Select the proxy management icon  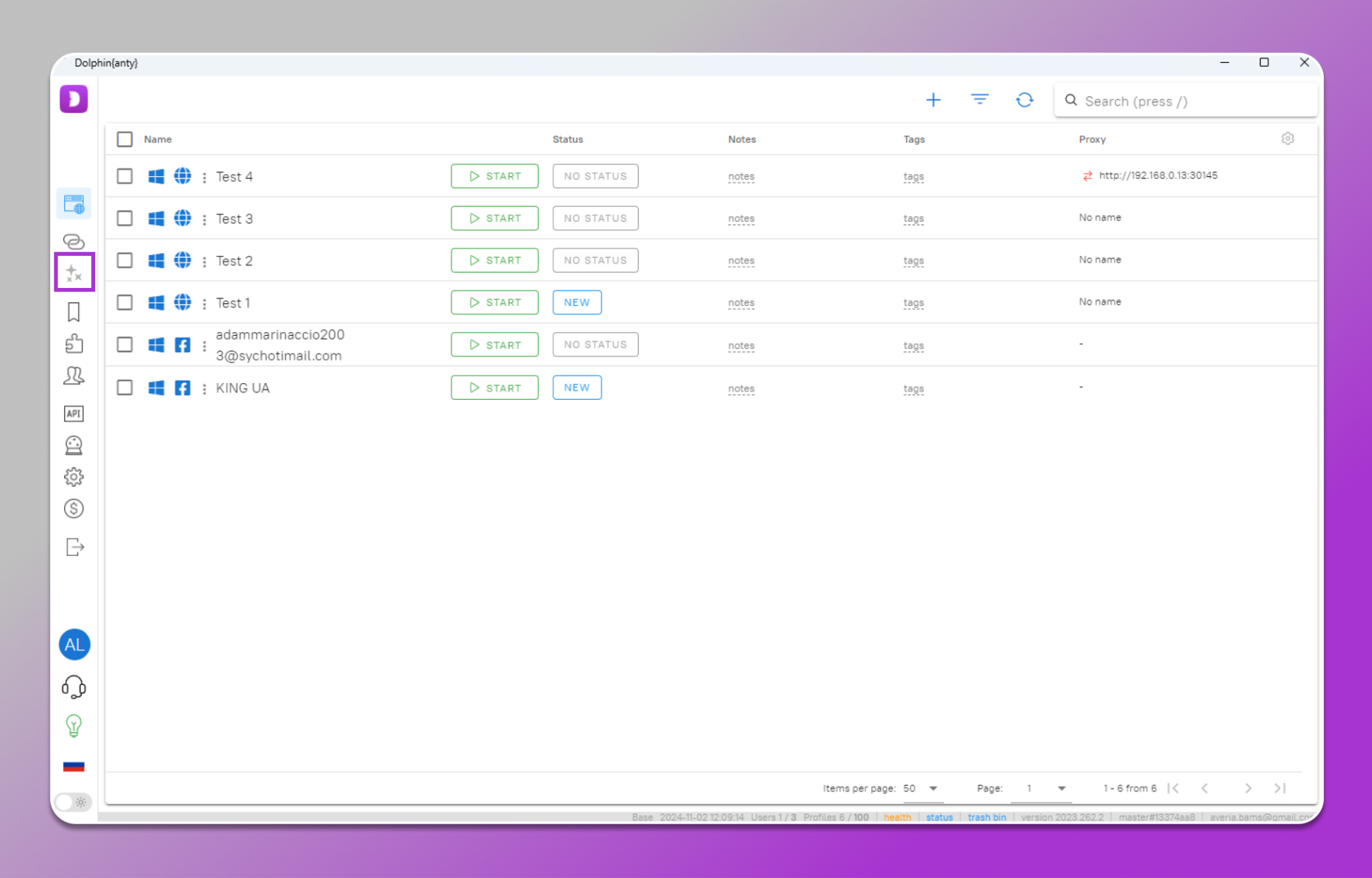tap(74, 240)
